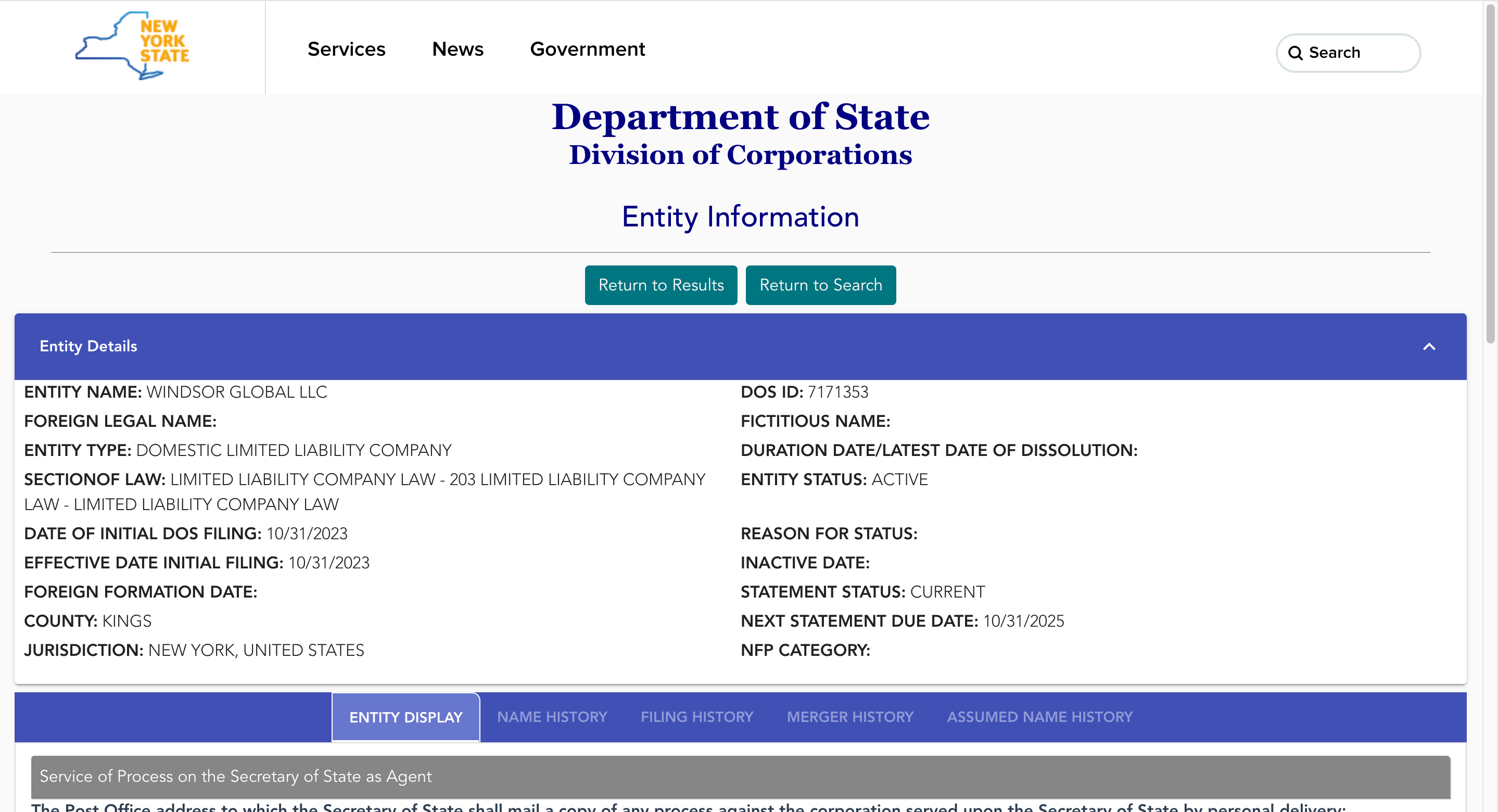
Task: Open the News menu item
Action: tap(458, 49)
